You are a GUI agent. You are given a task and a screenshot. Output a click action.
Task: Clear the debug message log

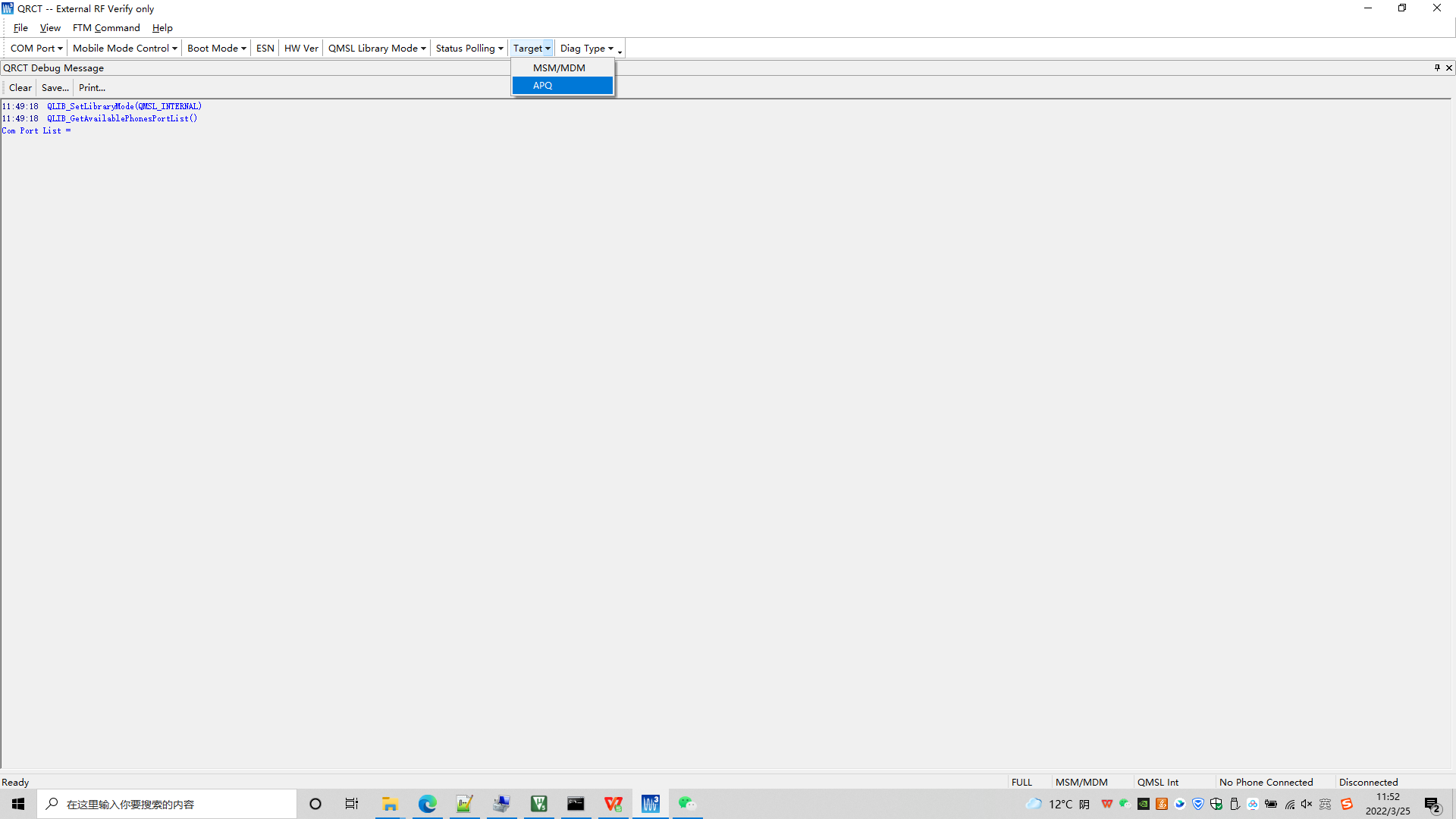tap(20, 88)
